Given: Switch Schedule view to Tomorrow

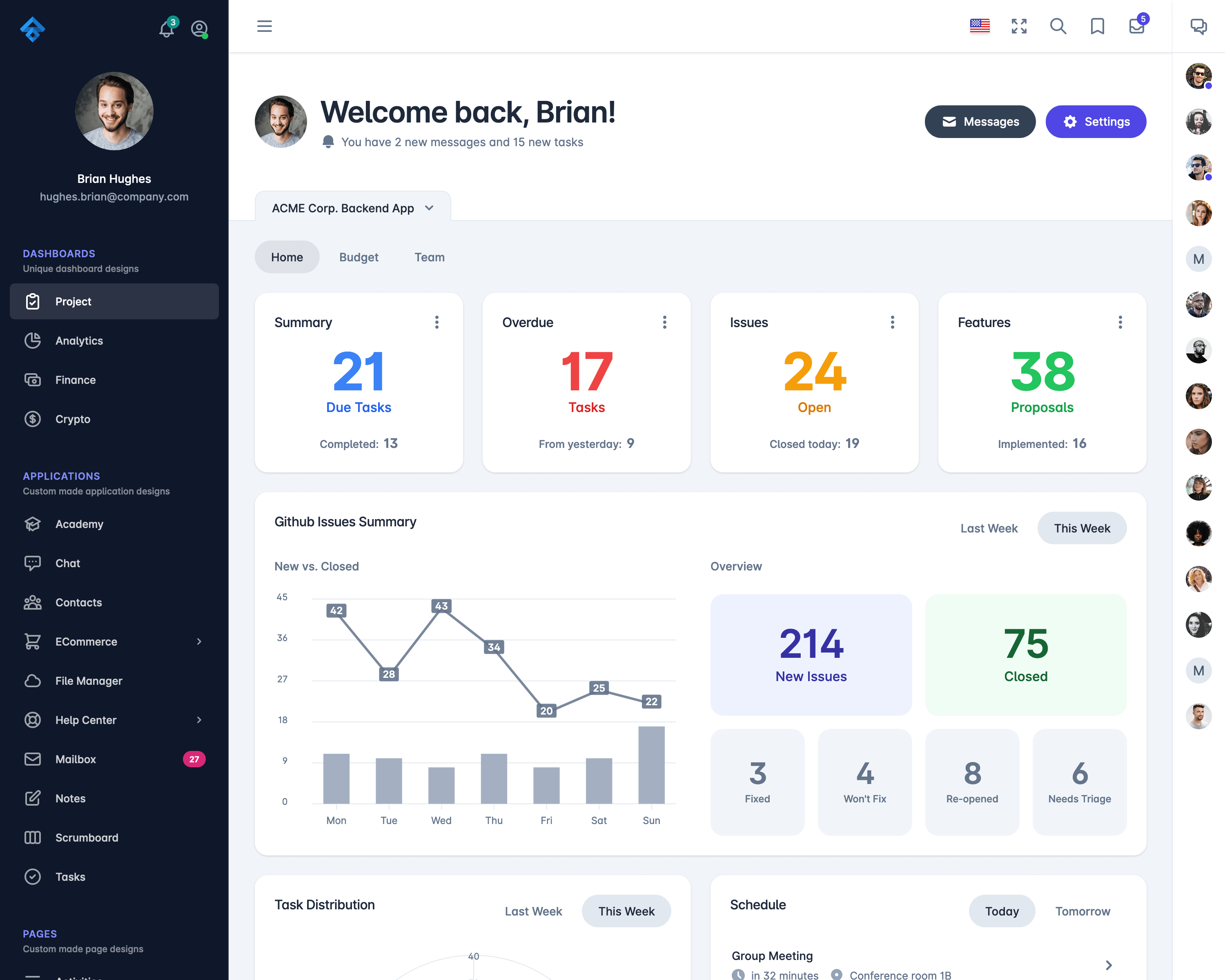Looking at the screenshot, I should coord(1083,911).
